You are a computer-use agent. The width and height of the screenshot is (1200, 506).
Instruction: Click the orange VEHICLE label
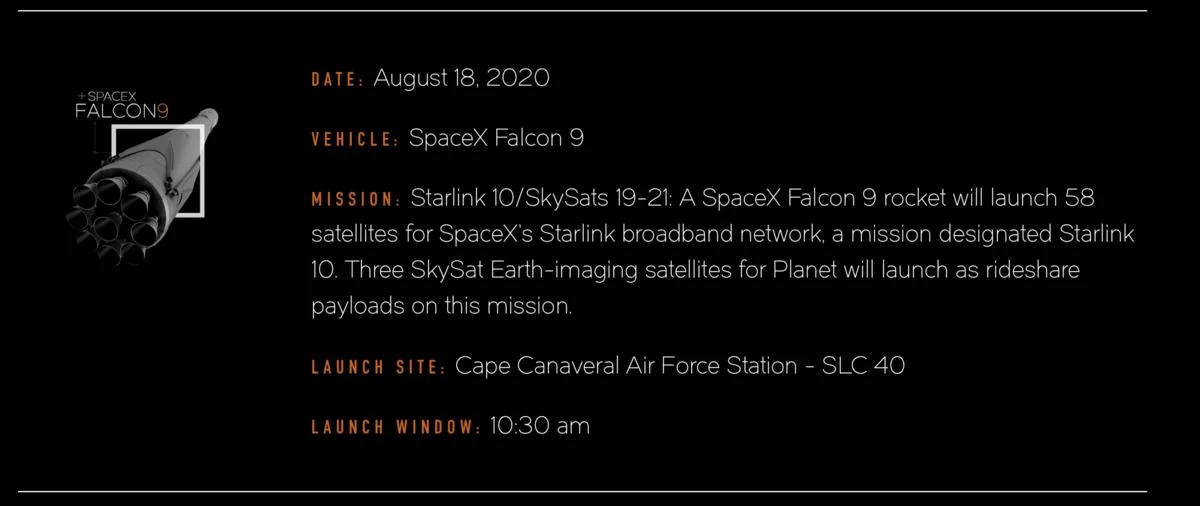354,140
